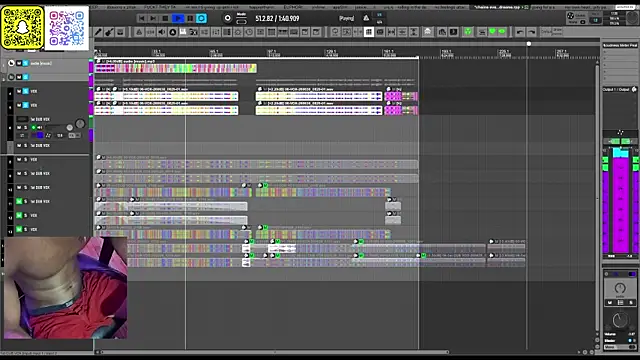The image size is (640, 360).
Task: Toggle the metronome triangle toolbar icon
Action: (x=139, y=32)
